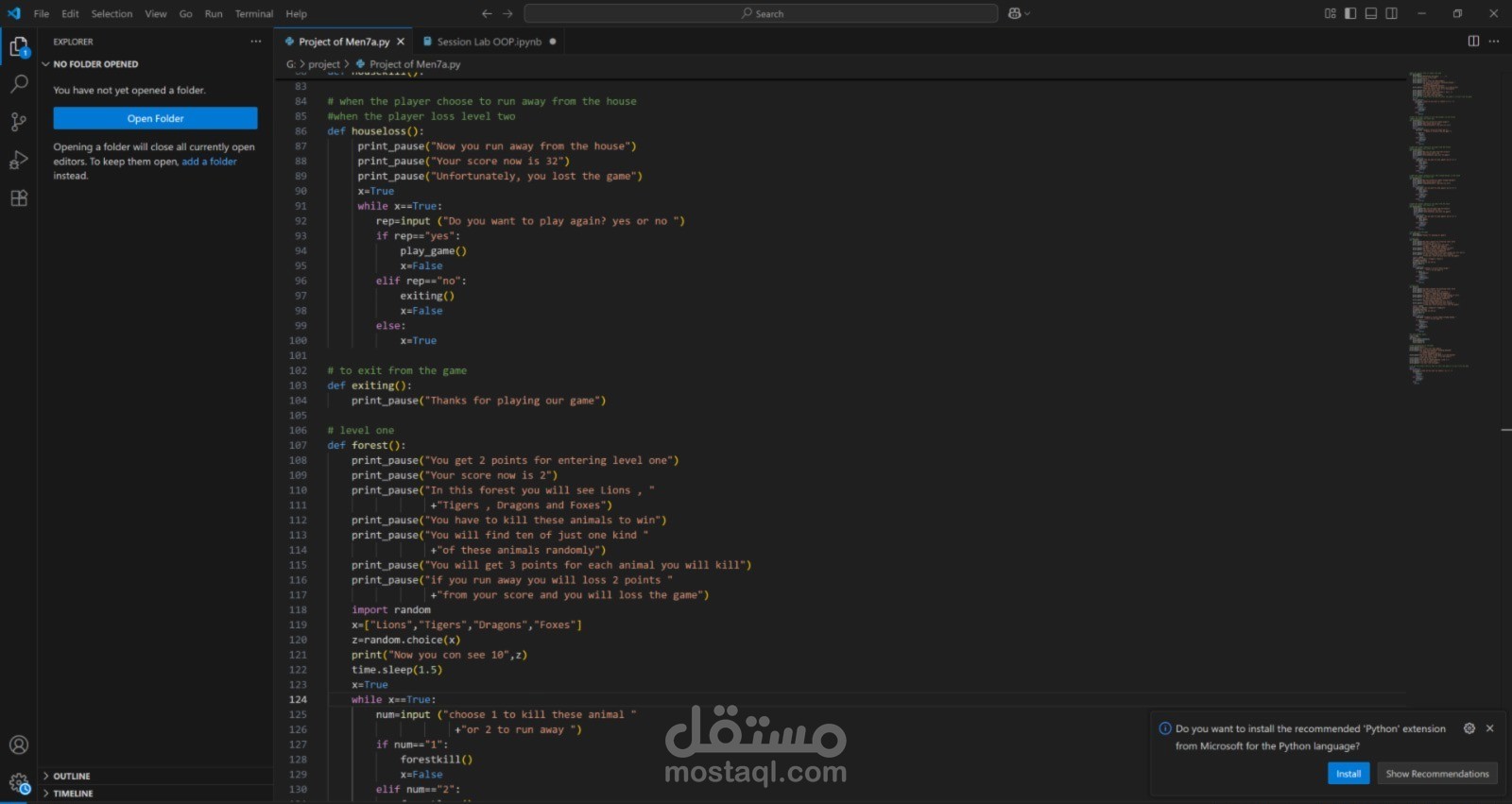Open the Run and Debug view
The width and height of the screenshot is (1512, 804).
pyautogui.click(x=19, y=160)
